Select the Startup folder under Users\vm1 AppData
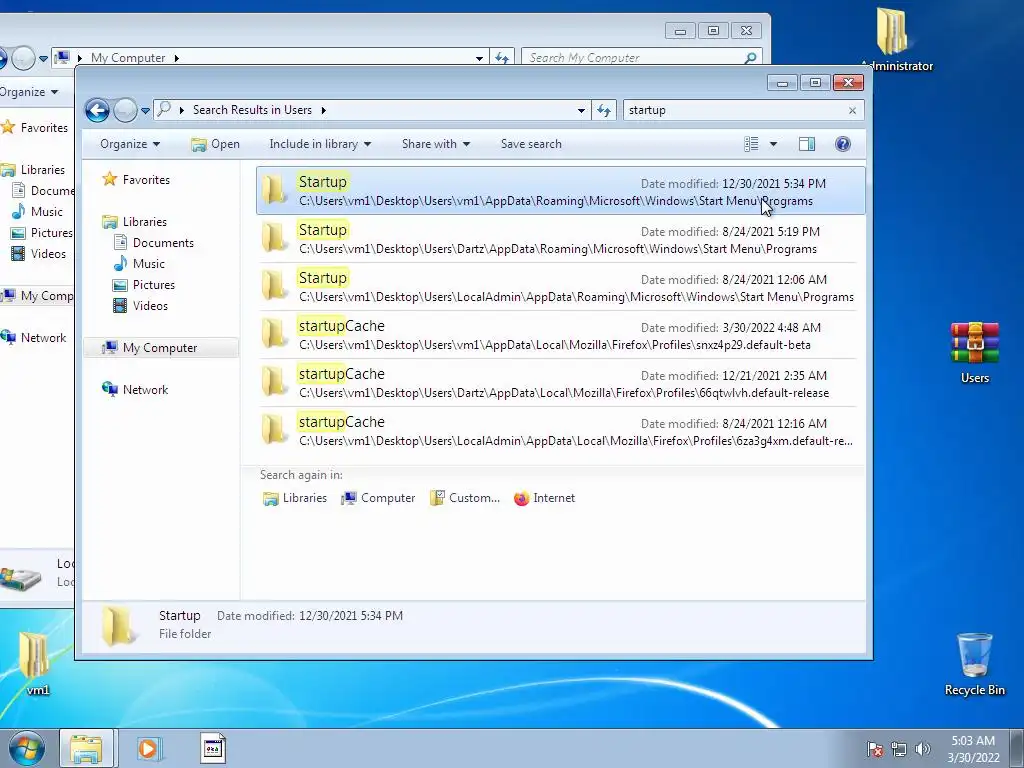 click(x=560, y=191)
